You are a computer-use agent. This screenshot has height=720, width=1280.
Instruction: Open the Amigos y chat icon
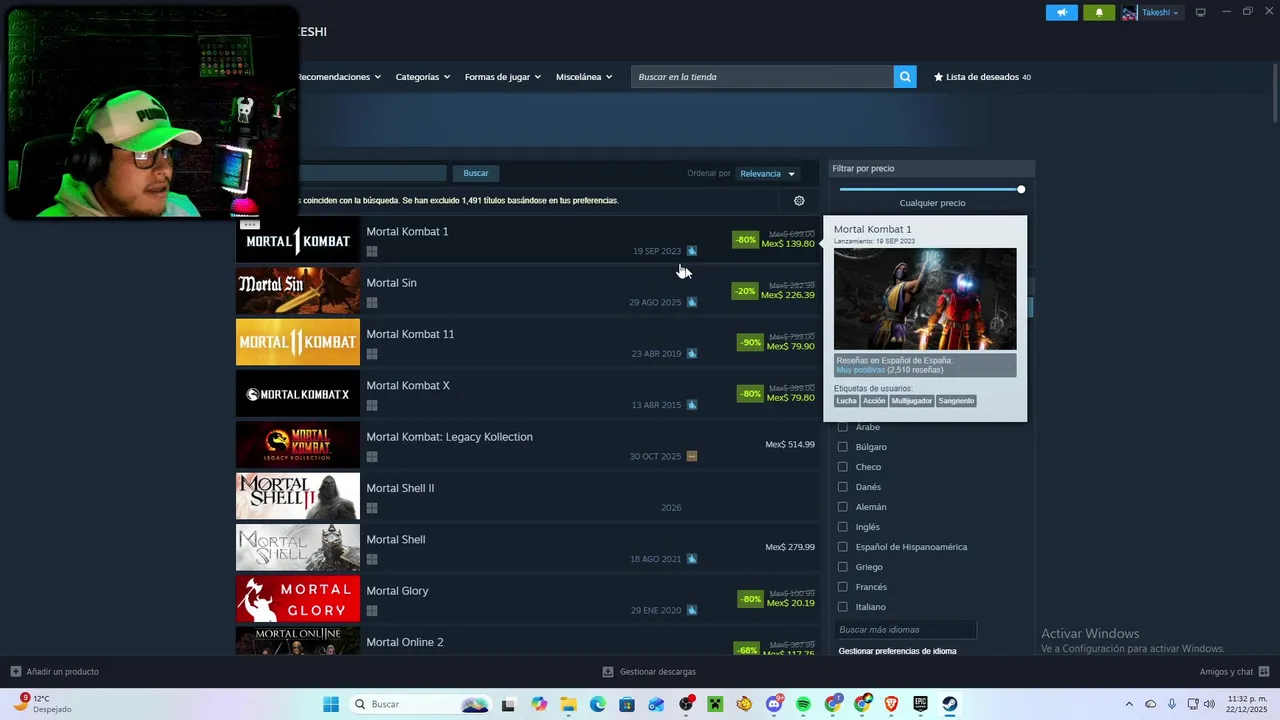tap(1264, 672)
